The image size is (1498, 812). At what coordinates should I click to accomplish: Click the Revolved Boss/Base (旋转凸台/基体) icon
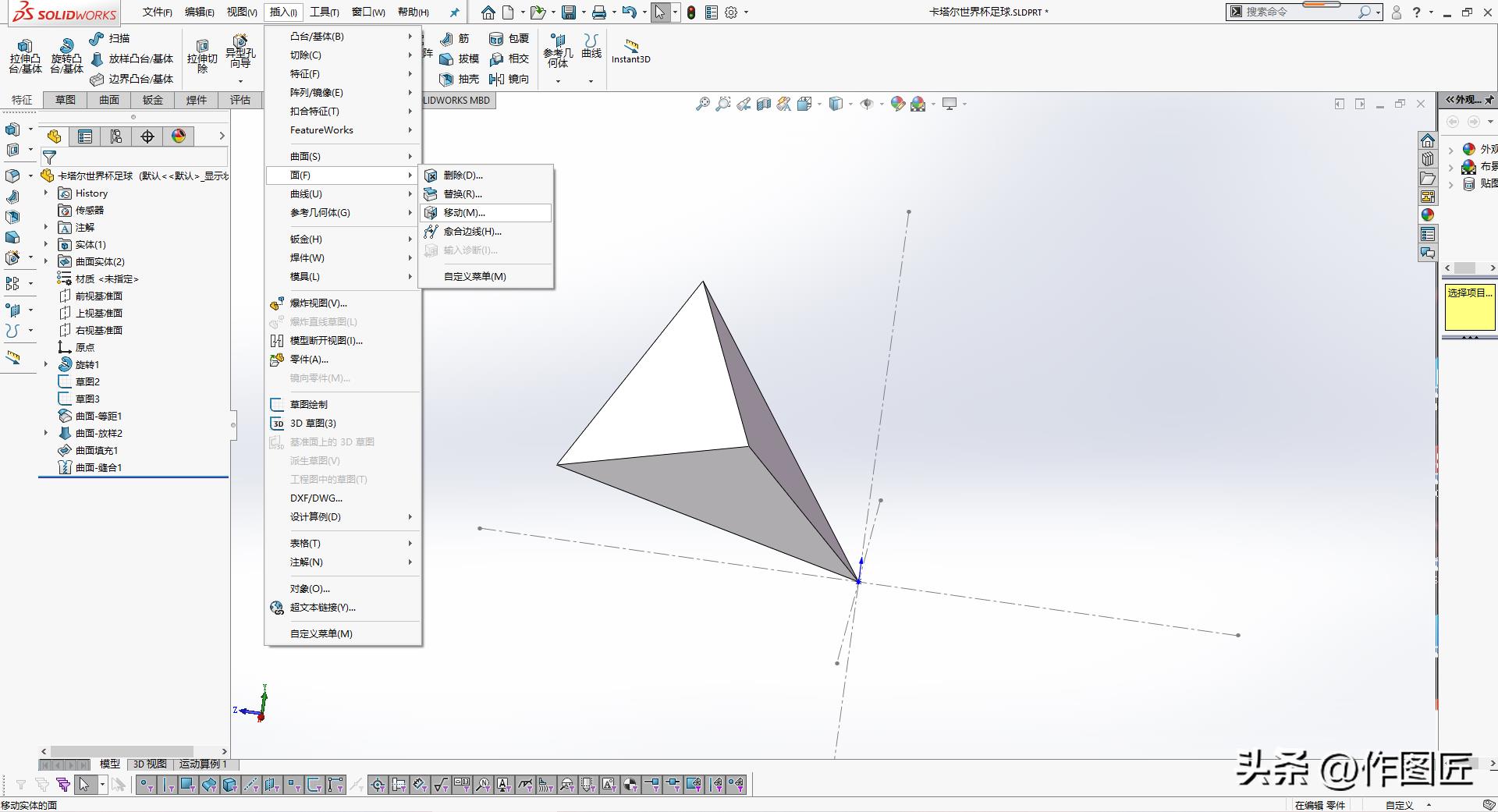pos(66,47)
